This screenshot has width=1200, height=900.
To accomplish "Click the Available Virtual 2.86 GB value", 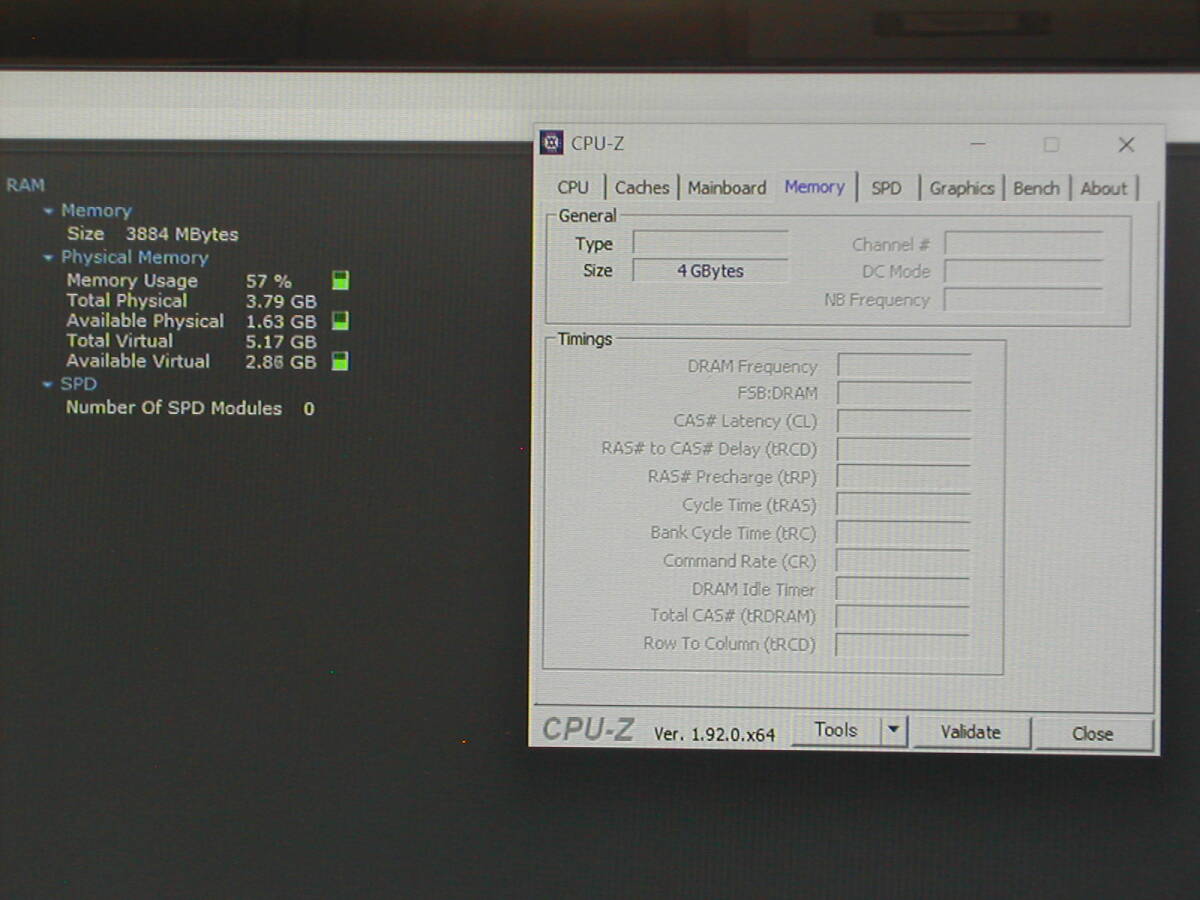I will pos(281,362).
